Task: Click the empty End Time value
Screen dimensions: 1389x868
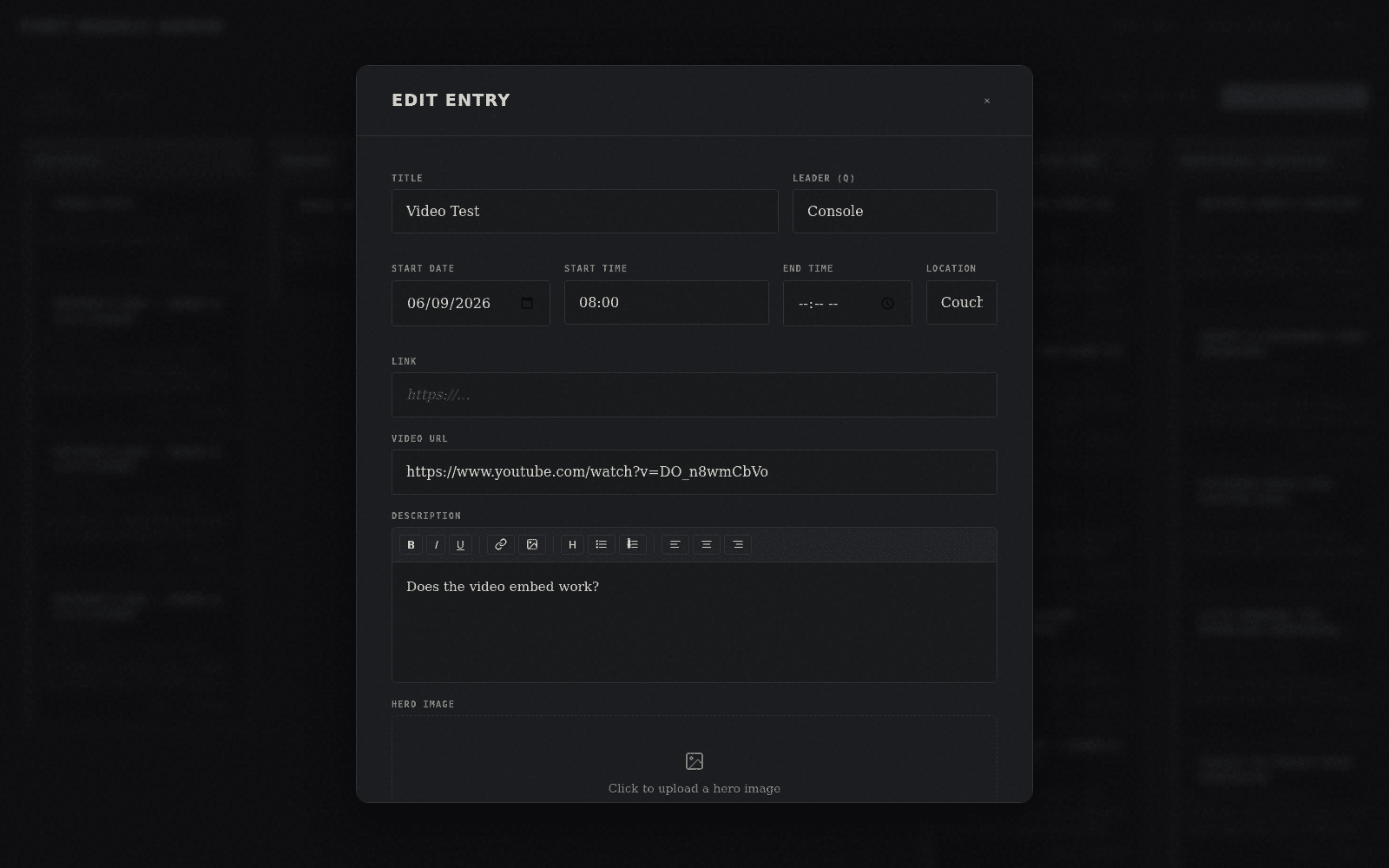Action: [818, 304]
